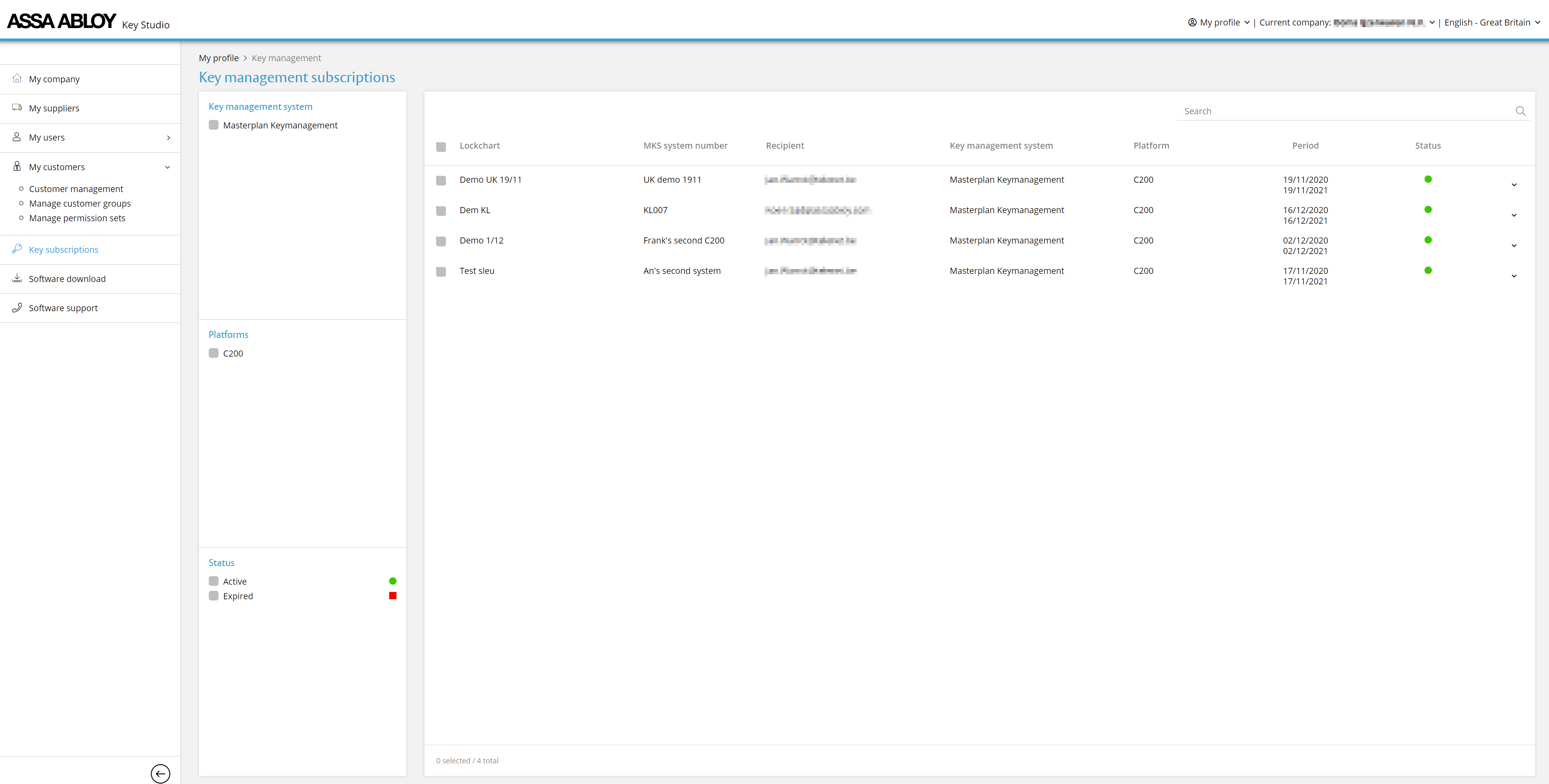Click into the Search input field
The height and width of the screenshot is (784, 1549).
coord(1341,111)
